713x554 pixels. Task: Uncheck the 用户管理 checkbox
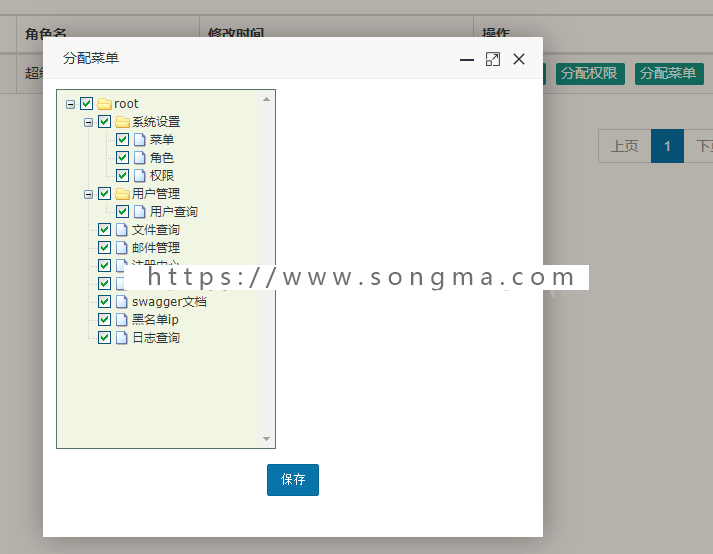105,194
